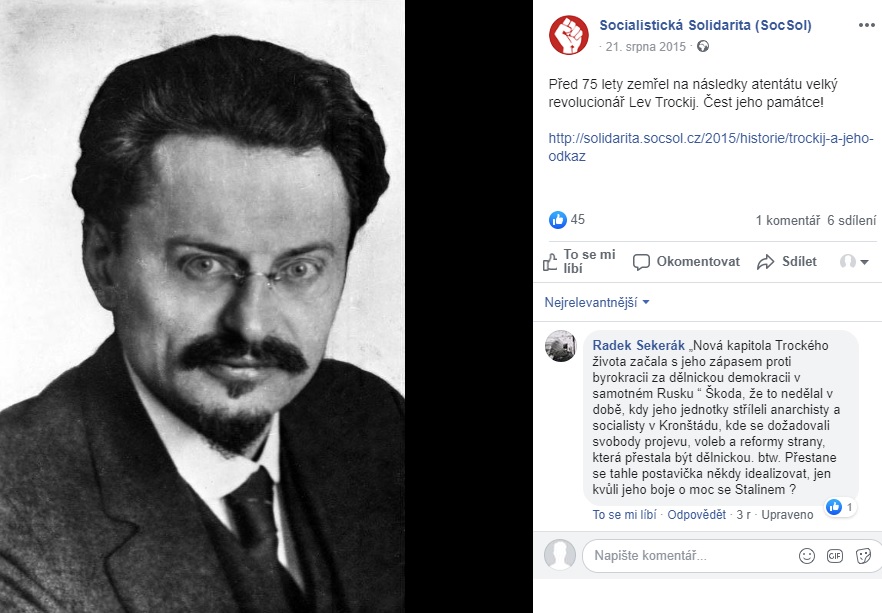Click the like count badge on the comment

[x=840, y=507]
